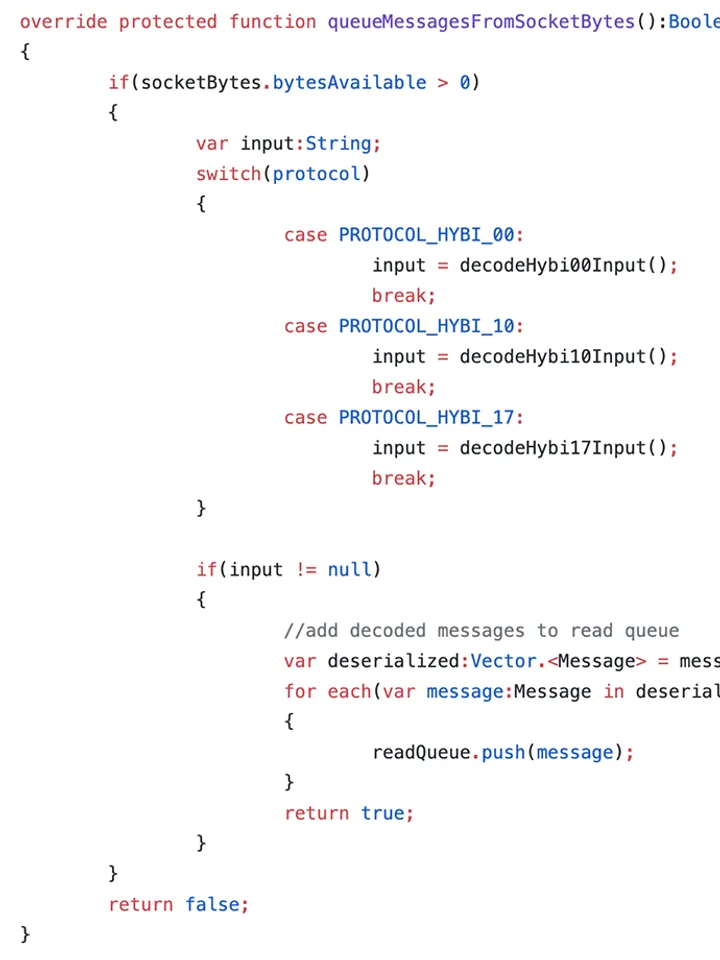Image resolution: width=720 pixels, height=960 pixels.
Task: Click the switch keyword
Action: coord(228,174)
